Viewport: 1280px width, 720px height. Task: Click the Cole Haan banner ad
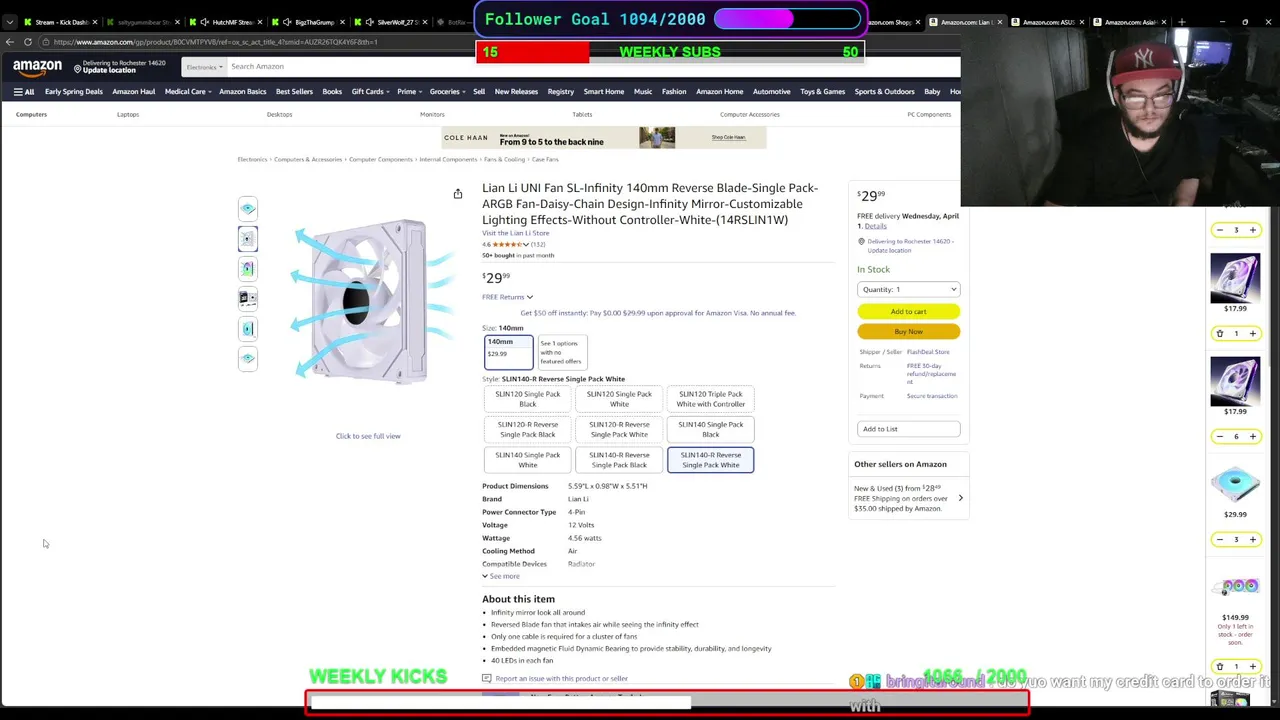tap(604, 137)
